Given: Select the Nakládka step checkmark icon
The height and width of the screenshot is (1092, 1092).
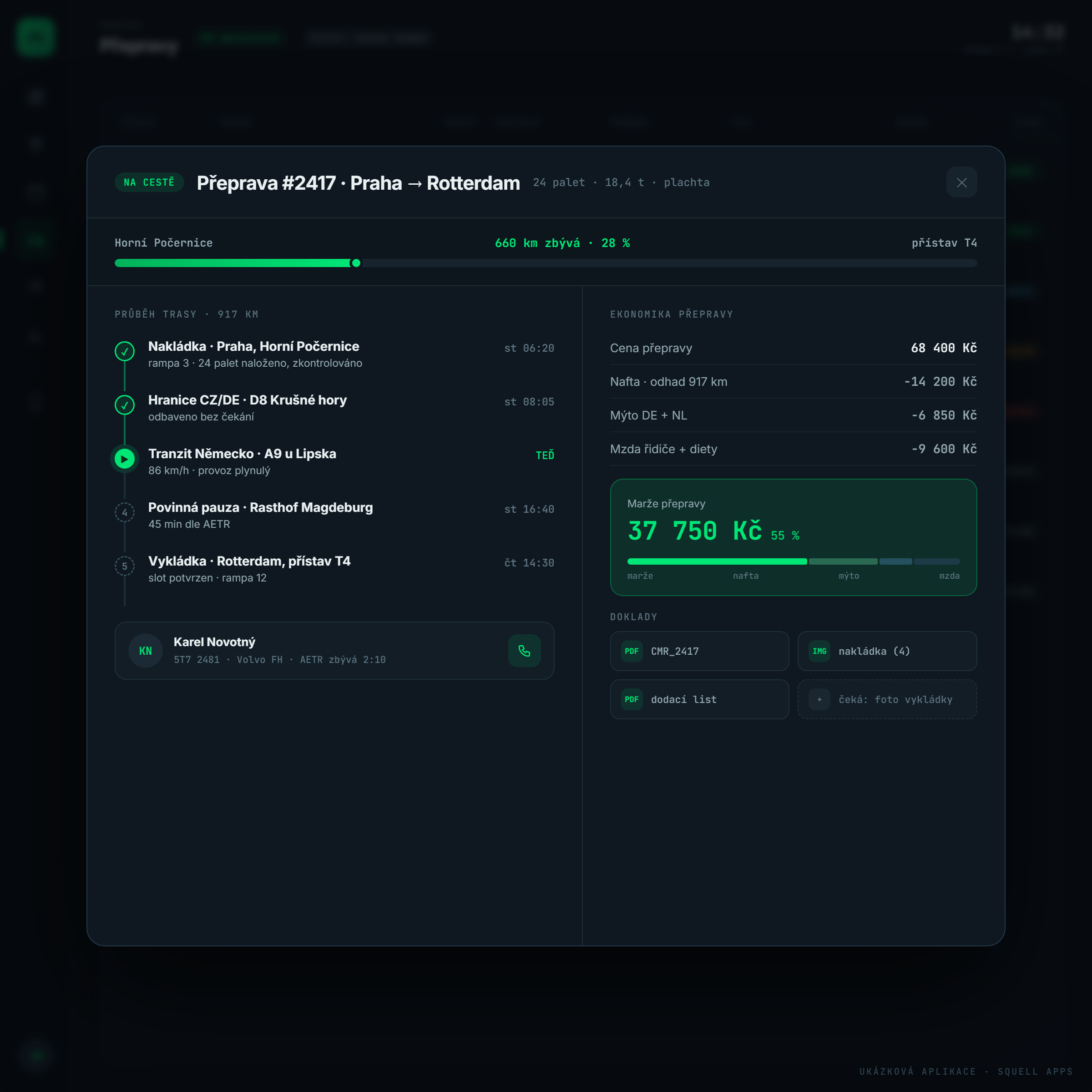Looking at the screenshot, I should [125, 351].
